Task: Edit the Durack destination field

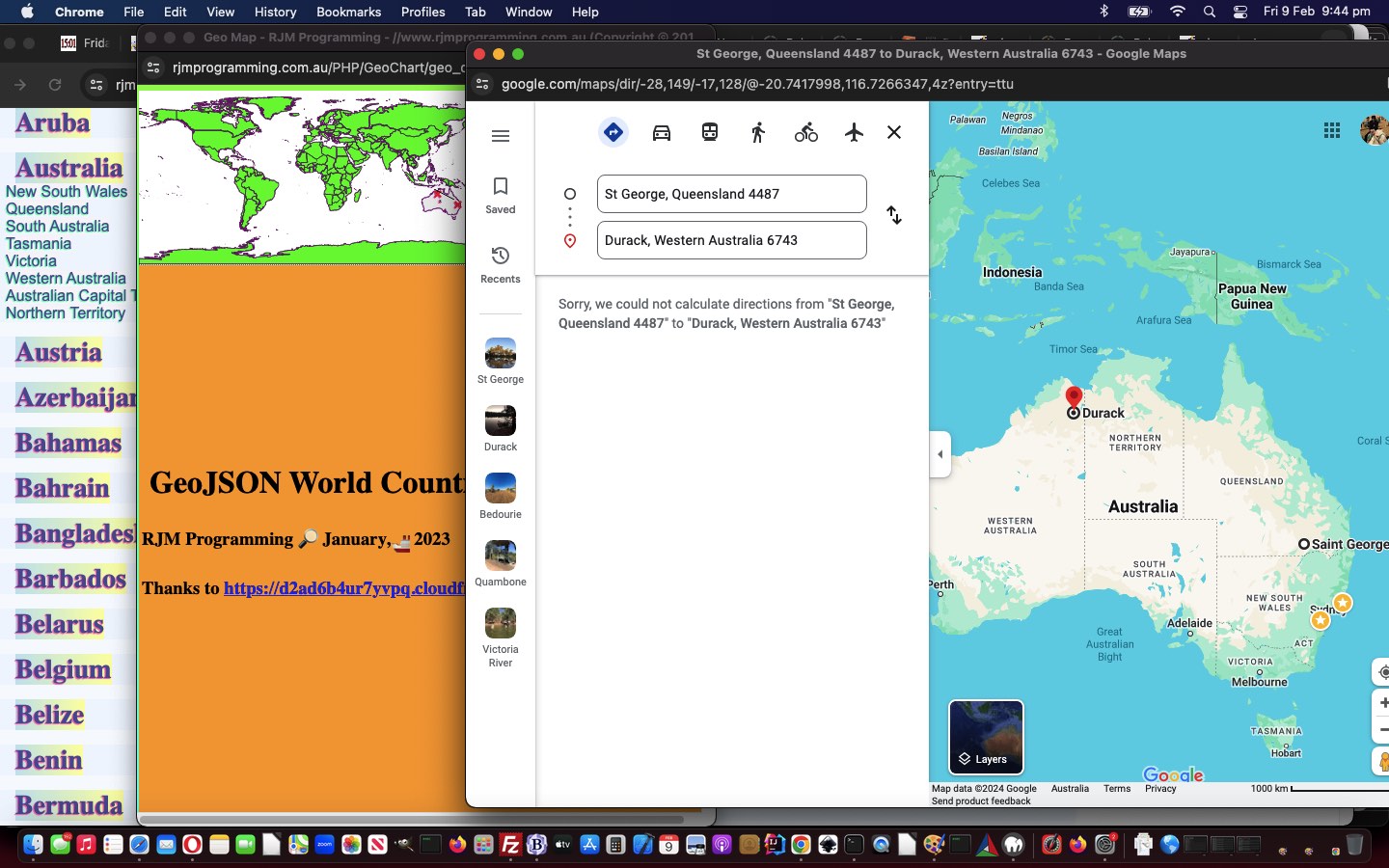Action: pyautogui.click(x=732, y=240)
